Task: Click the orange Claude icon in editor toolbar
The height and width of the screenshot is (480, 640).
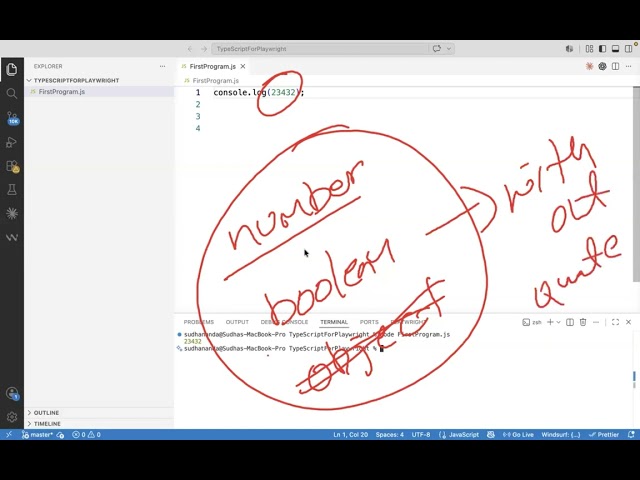Action: coord(589,66)
